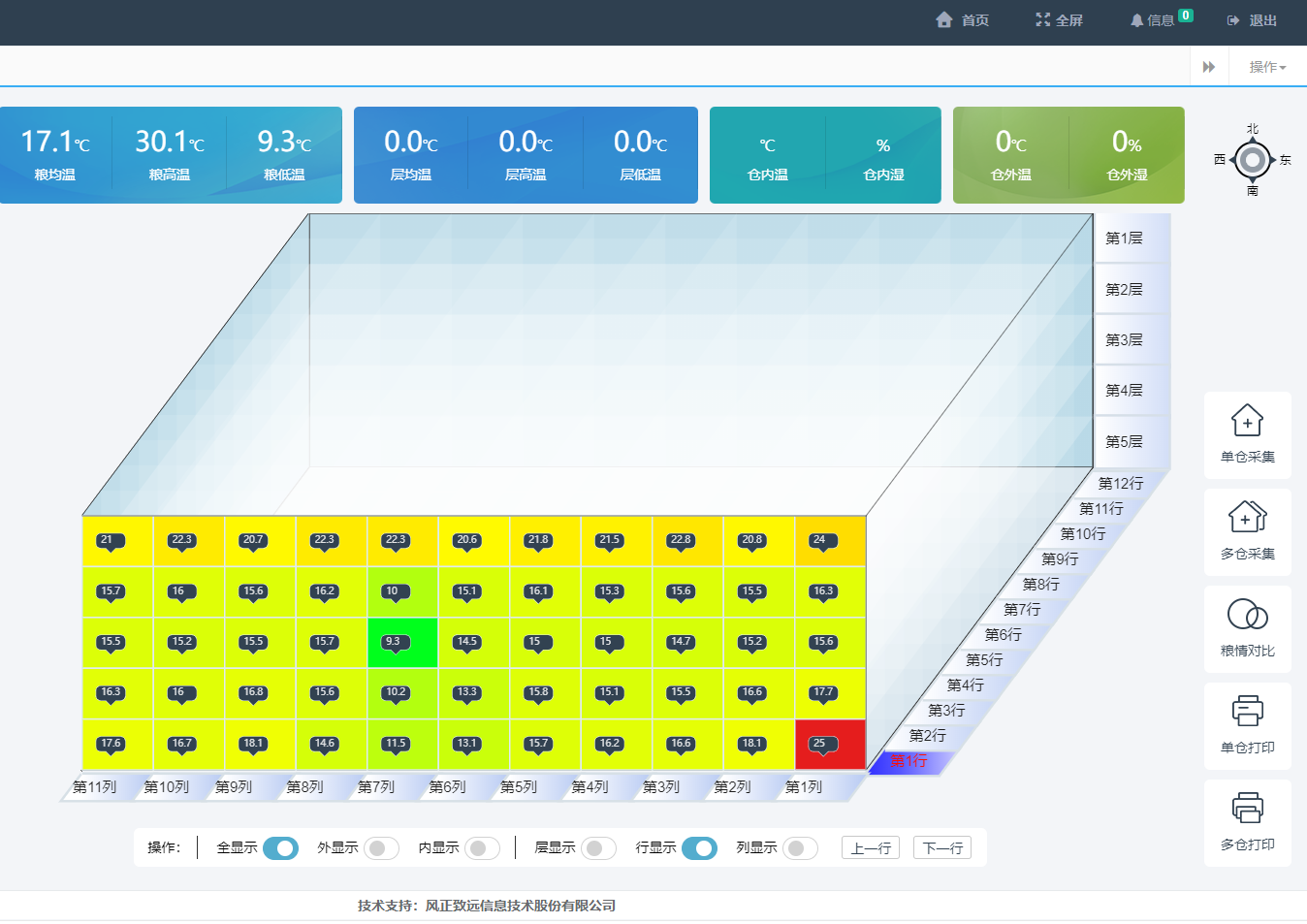Click the 多仓打印 printer icon
This screenshot has width=1307, height=924.
click(x=1247, y=809)
